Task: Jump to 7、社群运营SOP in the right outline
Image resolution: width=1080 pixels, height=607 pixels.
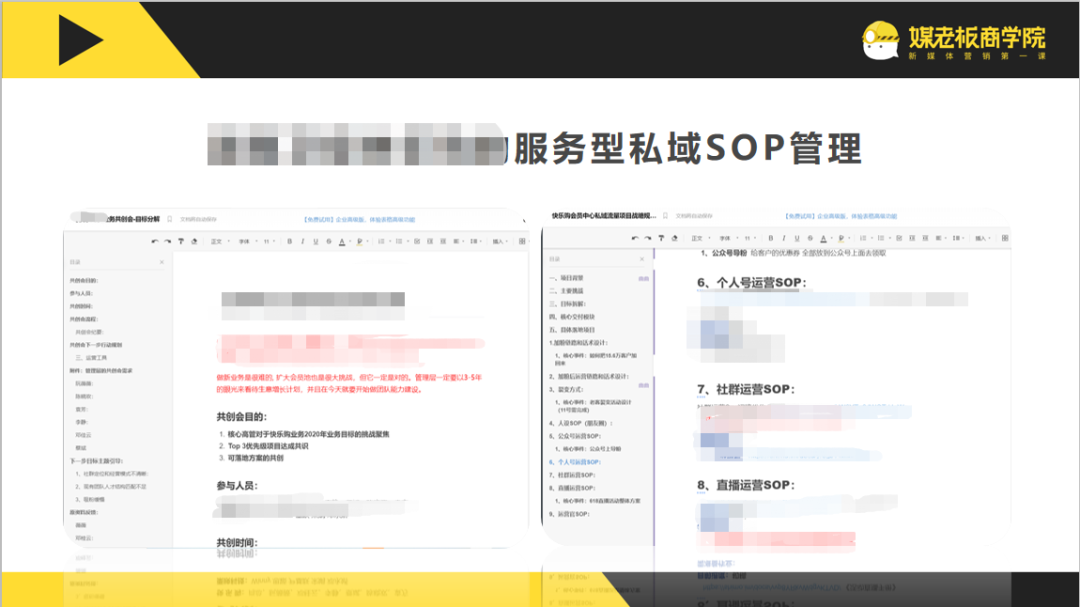Action: point(572,475)
